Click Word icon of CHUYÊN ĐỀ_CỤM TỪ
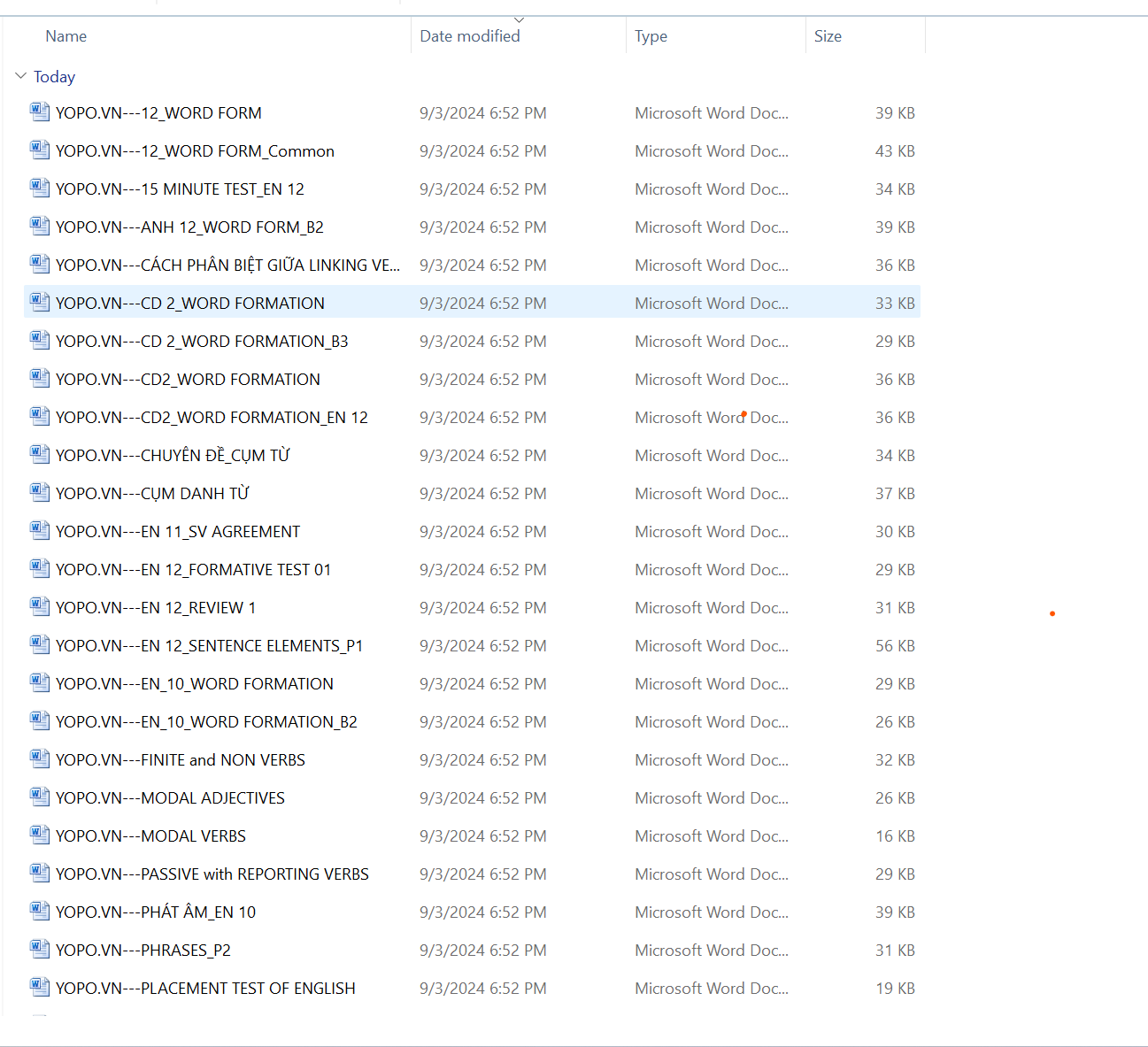This screenshot has height=1047, width=1148. (40, 454)
